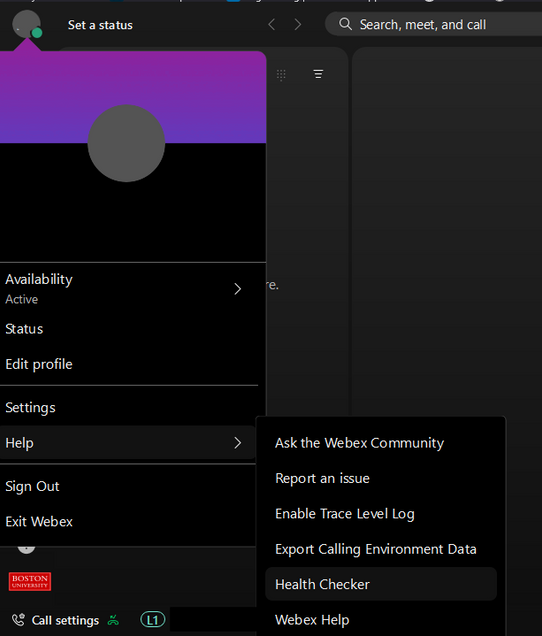This screenshot has width=542, height=636.
Task: Focus the Search, meet, and call field
Action: click(434, 24)
